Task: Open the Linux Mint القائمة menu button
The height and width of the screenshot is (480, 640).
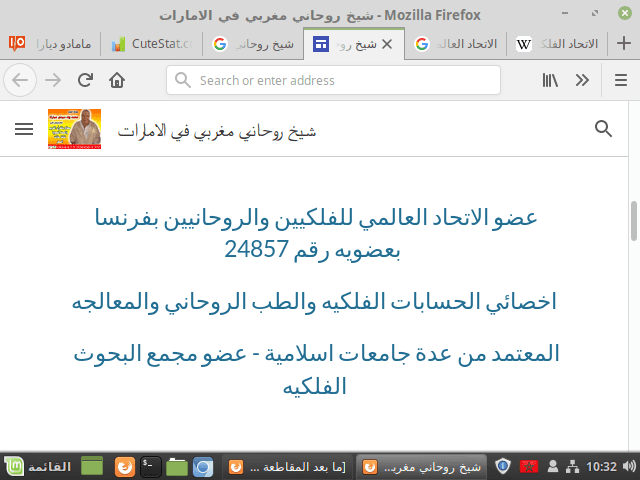Action: (x=38, y=466)
